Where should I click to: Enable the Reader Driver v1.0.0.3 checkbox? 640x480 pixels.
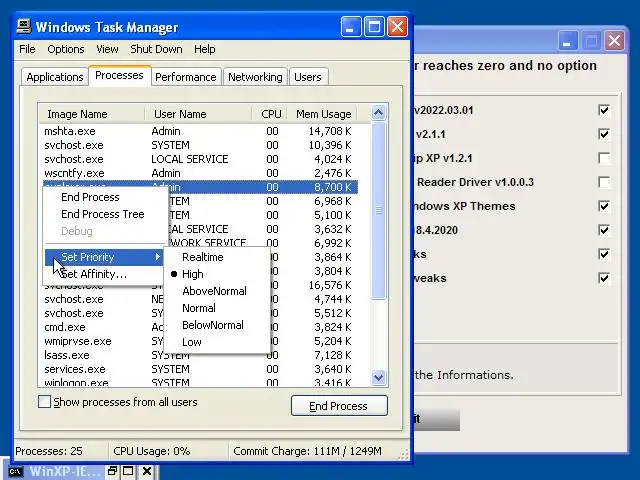tap(604, 182)
